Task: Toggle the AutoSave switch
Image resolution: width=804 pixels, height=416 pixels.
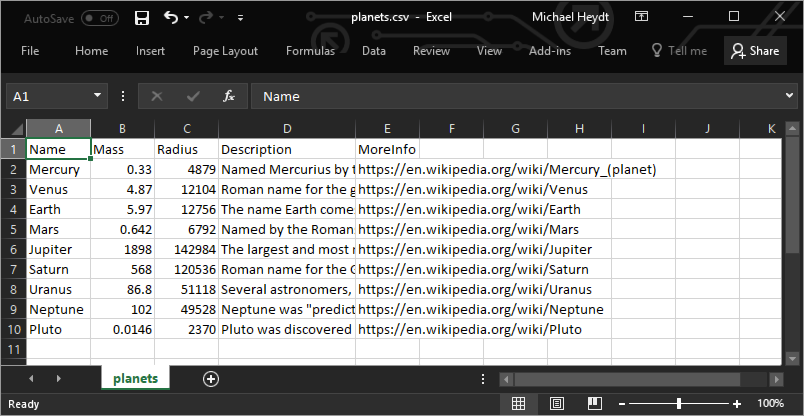Action: point(100,18)
